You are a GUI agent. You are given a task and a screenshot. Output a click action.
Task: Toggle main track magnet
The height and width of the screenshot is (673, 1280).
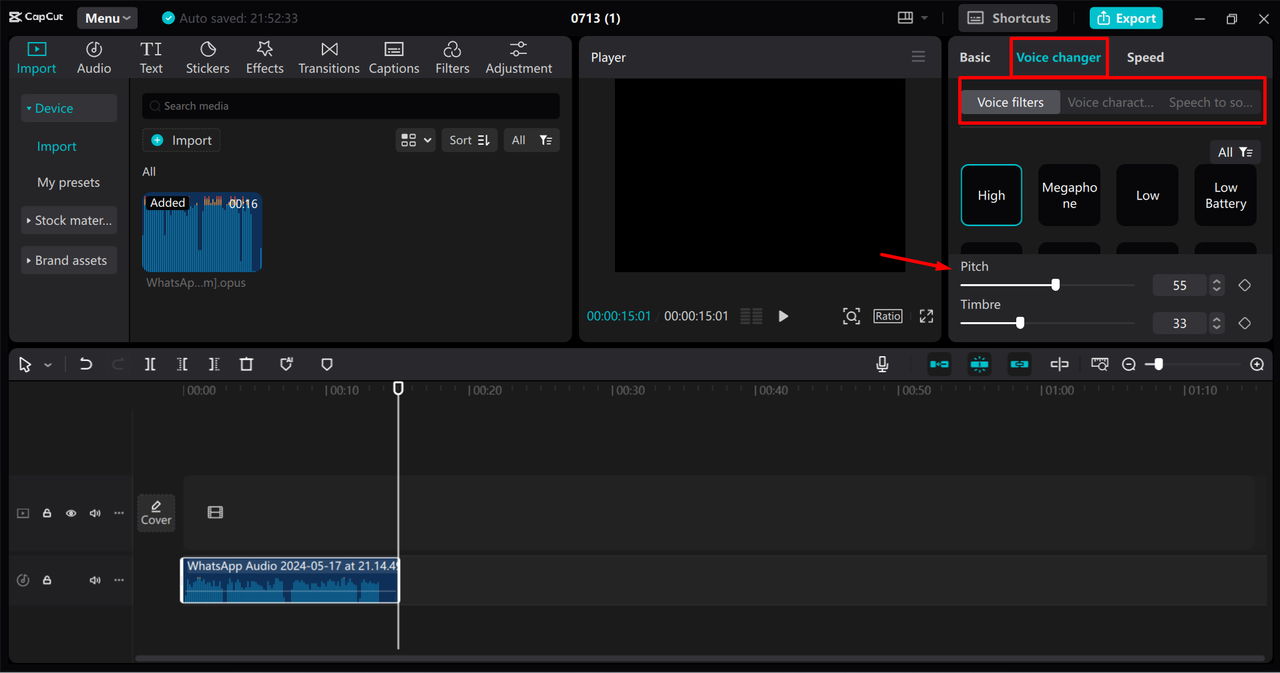tap(939, 365)
